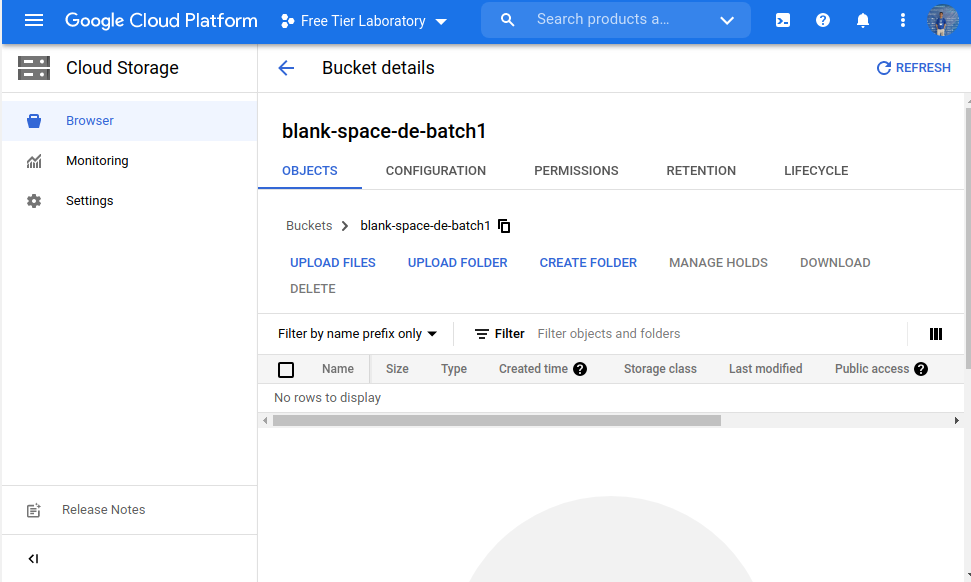Expand the search bar dropdown chevron
The image size is (971, 582).
[727, 20]
